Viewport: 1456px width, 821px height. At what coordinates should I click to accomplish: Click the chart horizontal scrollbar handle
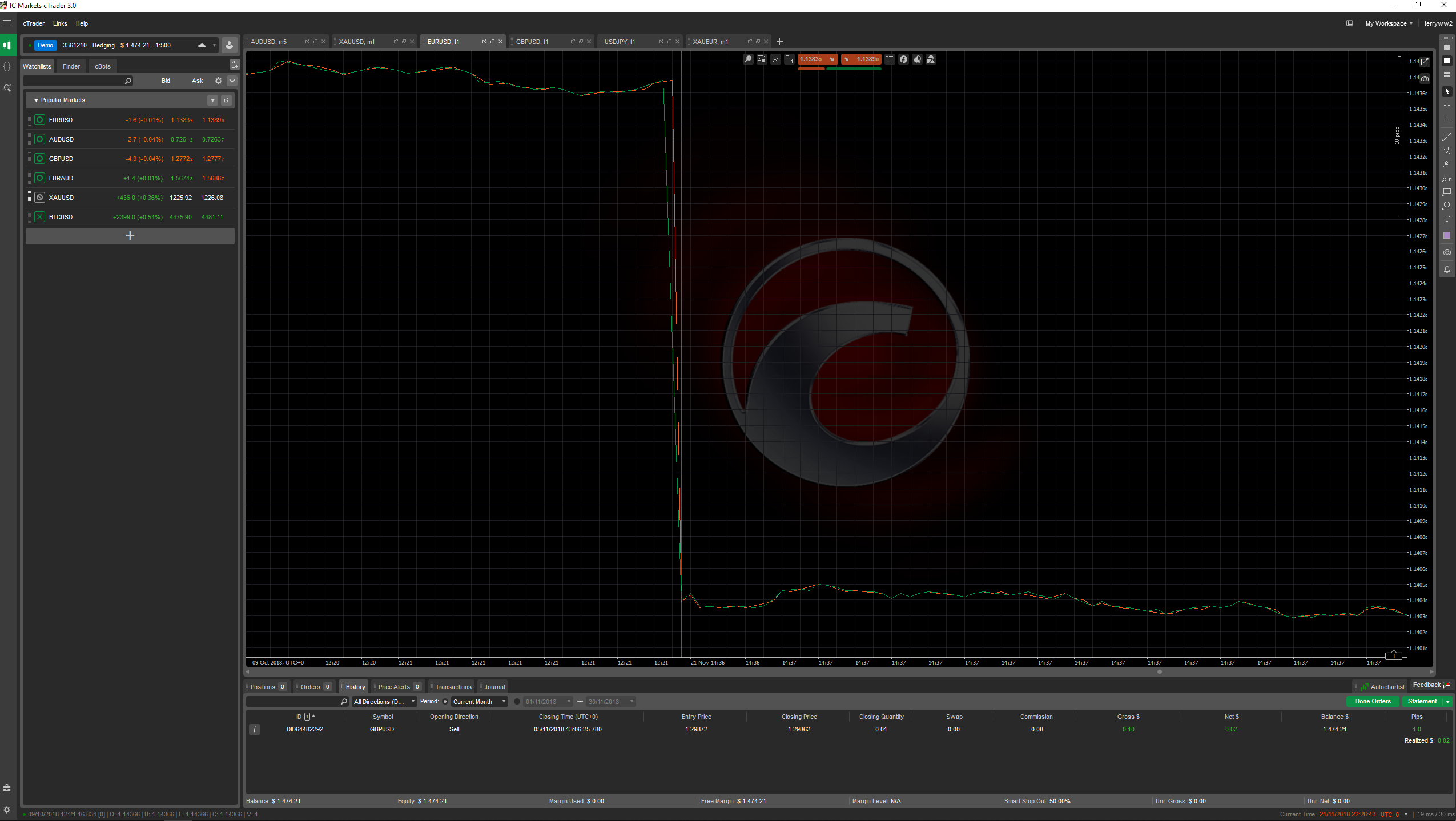tap(1160, 672)
